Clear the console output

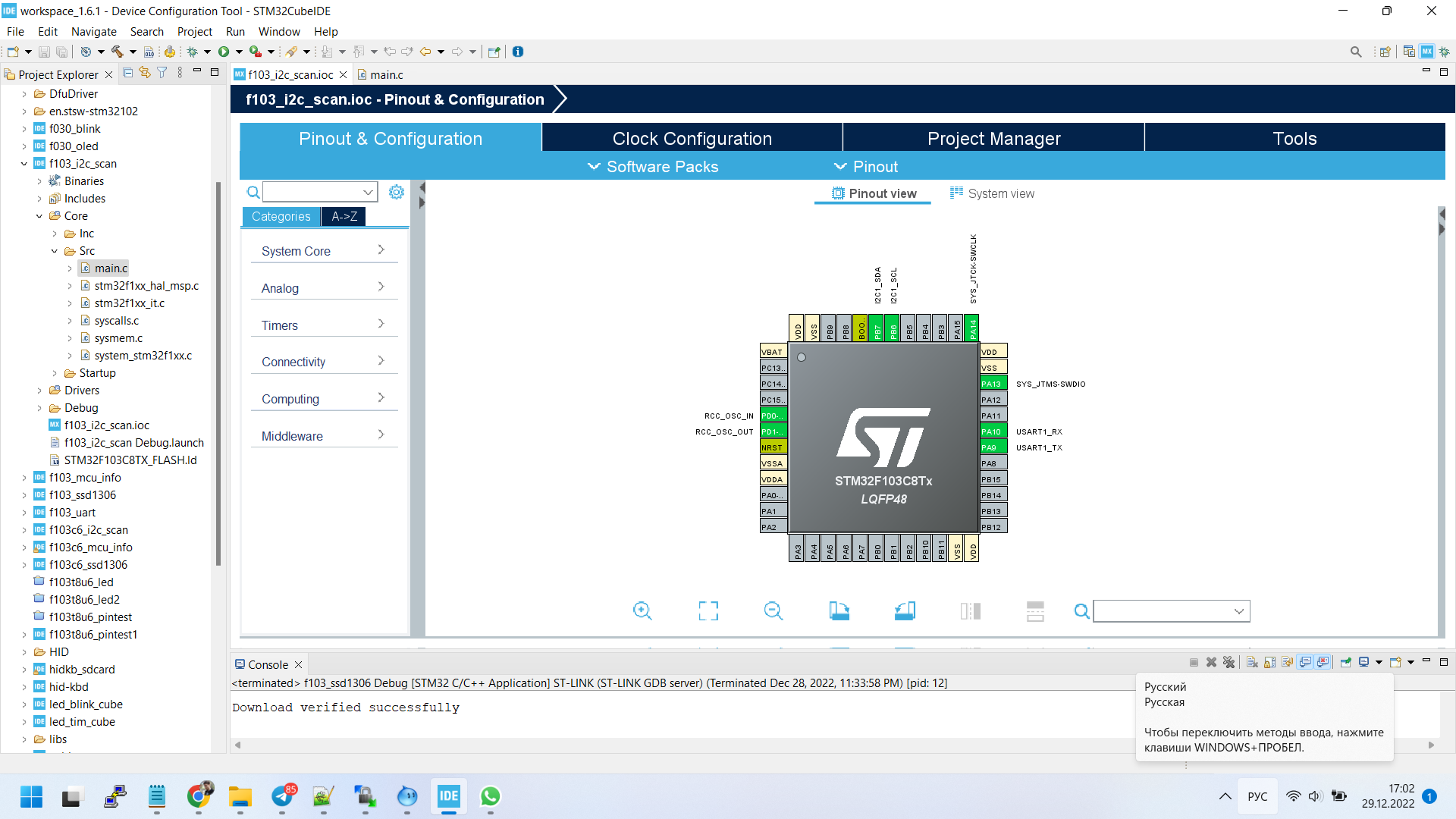point(1252,662)
